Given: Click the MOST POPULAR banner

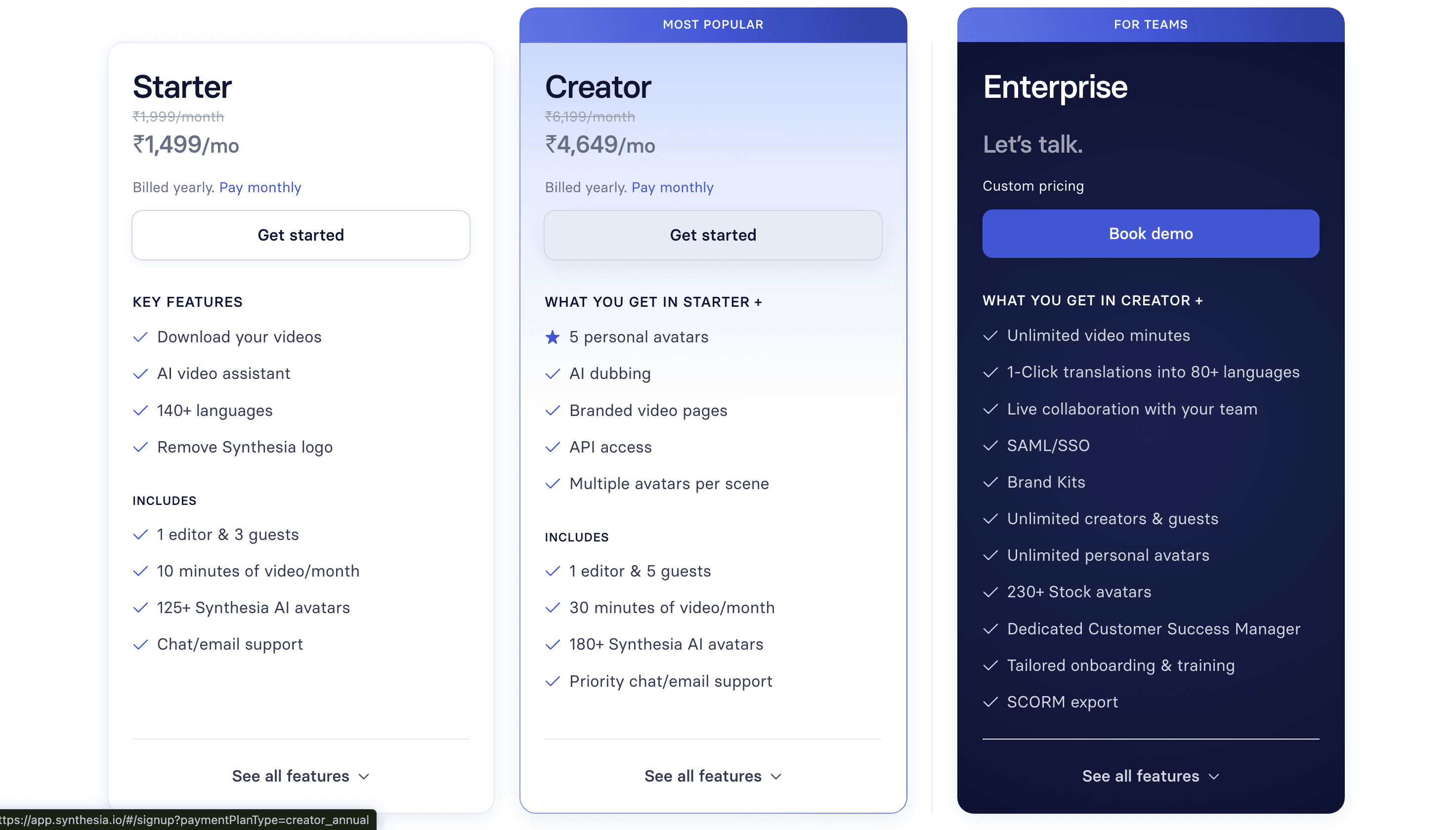Looking at the screenshot, I should [713, 25].
